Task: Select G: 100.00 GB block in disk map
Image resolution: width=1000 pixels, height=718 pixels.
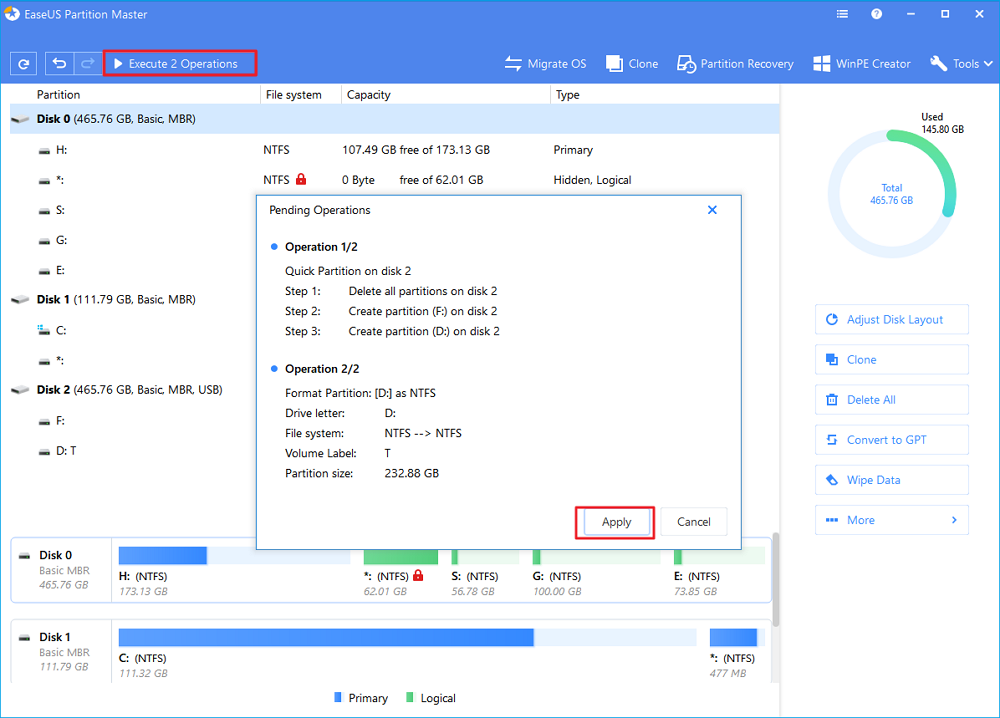Action: pos(596,572)
